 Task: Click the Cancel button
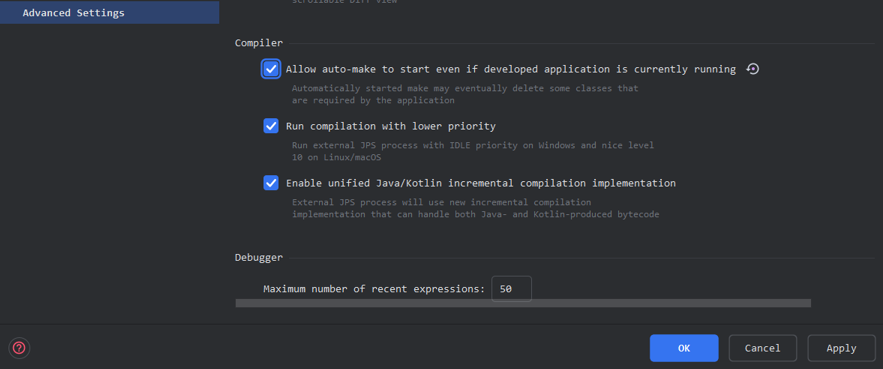coord(762,348)
